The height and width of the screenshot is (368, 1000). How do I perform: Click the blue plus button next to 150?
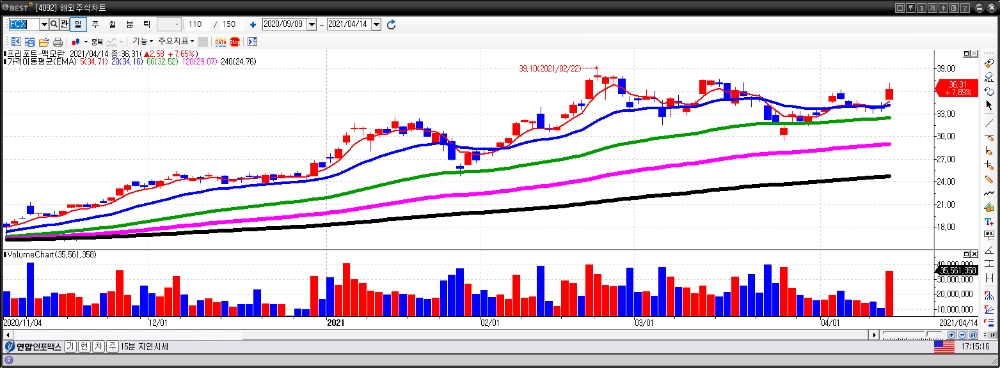(x=253, y=24)
